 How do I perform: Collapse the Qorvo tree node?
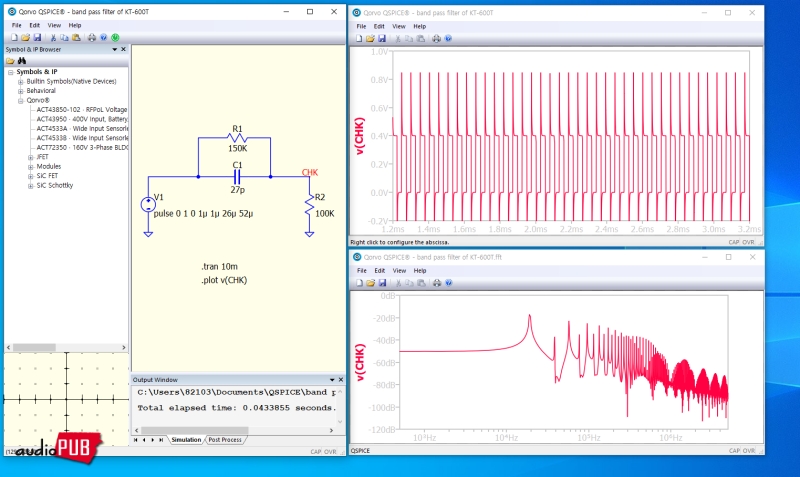[x=20, y=101]
